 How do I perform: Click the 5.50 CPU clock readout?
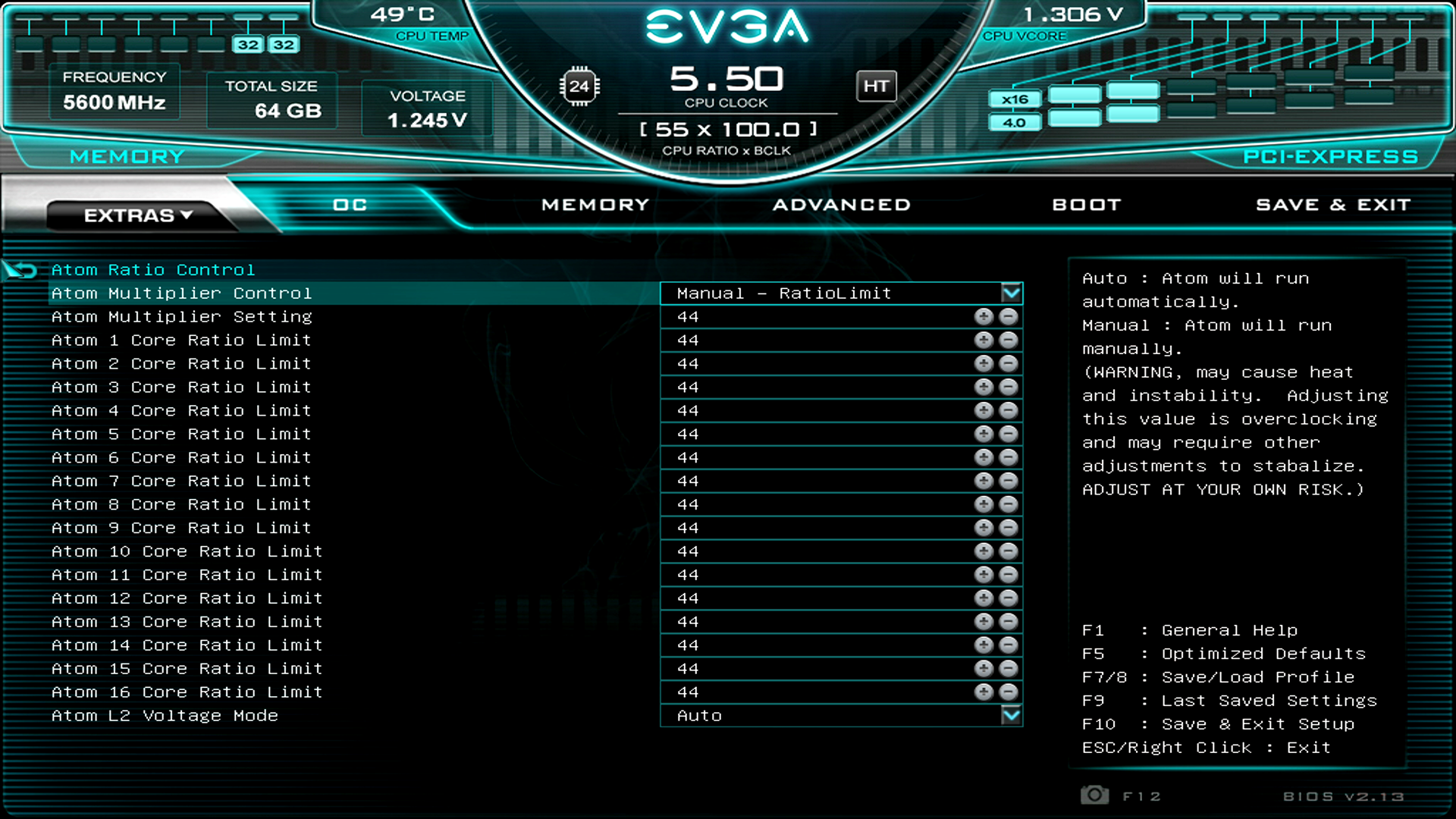(726, 80)
